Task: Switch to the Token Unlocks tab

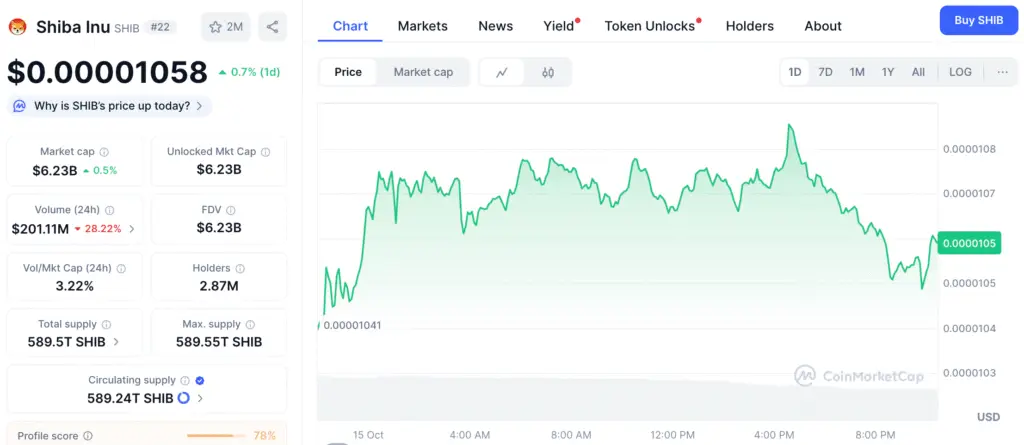Action: pos(650,26)
